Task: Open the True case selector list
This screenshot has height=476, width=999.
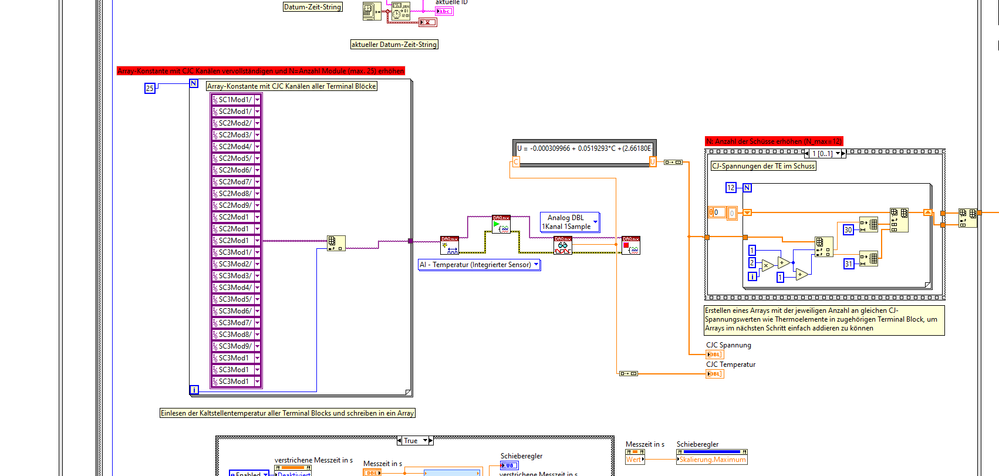Action: [424, 440]
